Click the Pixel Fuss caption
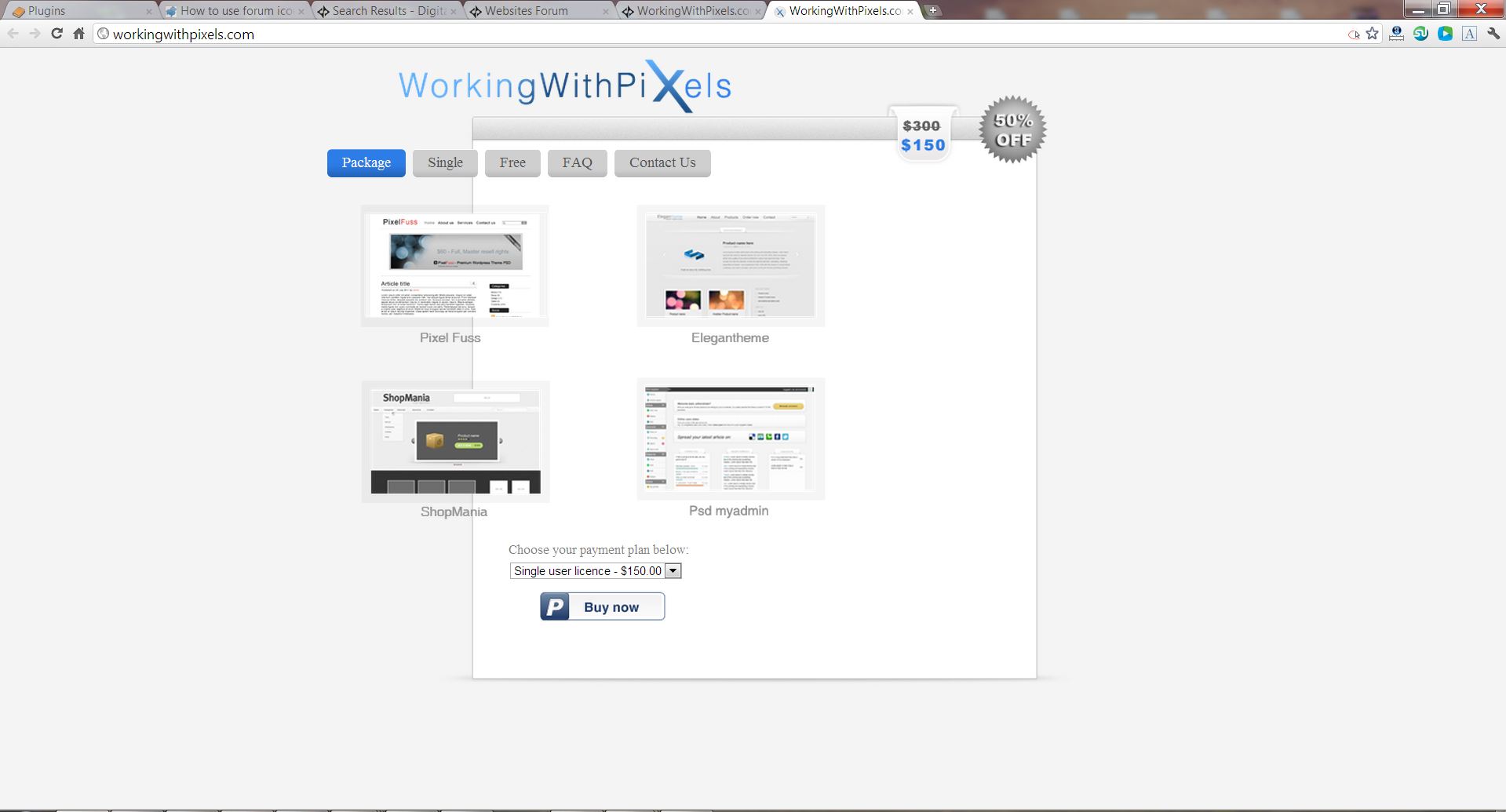 click(450, 338)
